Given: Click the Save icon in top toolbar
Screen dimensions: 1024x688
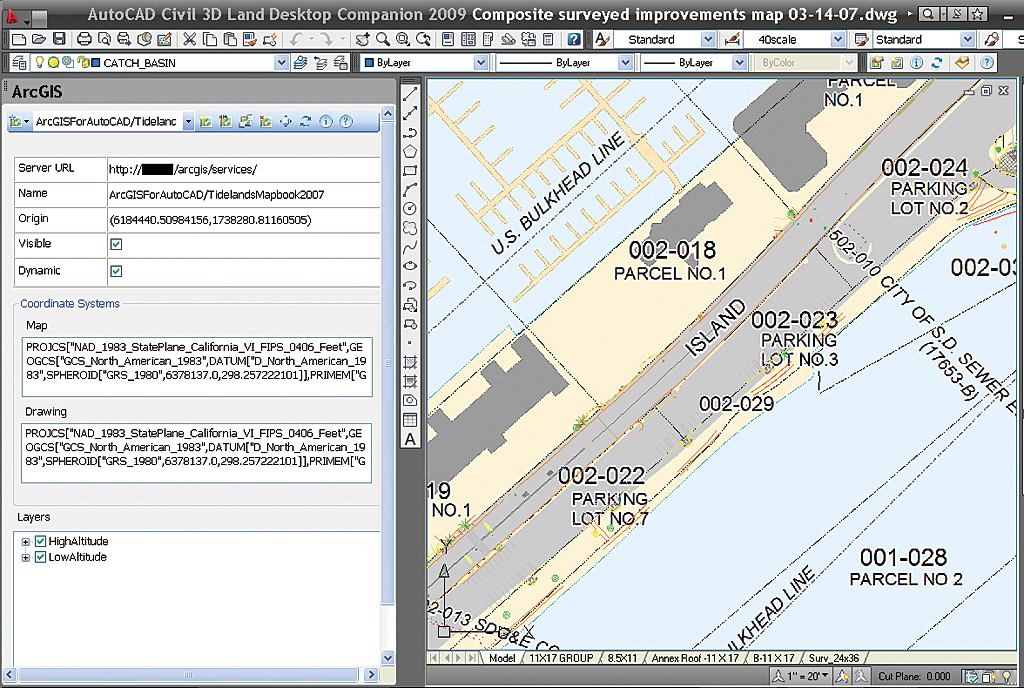Looking at the screenshot, I should 60,40.
